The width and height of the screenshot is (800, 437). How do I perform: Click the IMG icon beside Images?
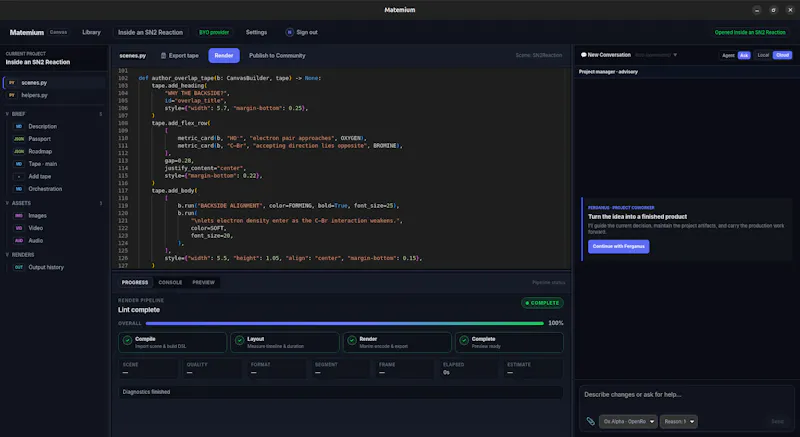point(19,216)
